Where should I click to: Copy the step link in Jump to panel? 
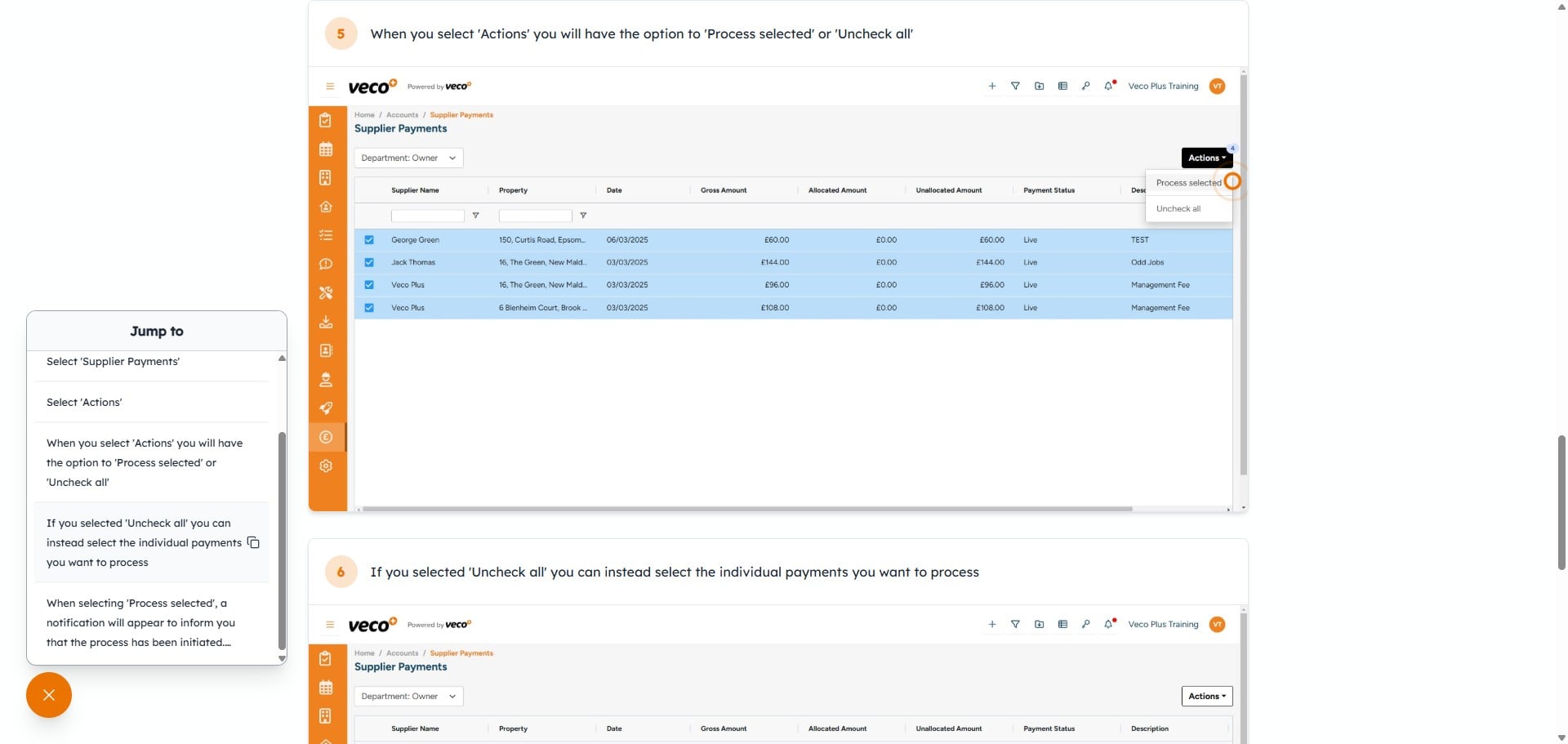(253, 543)
